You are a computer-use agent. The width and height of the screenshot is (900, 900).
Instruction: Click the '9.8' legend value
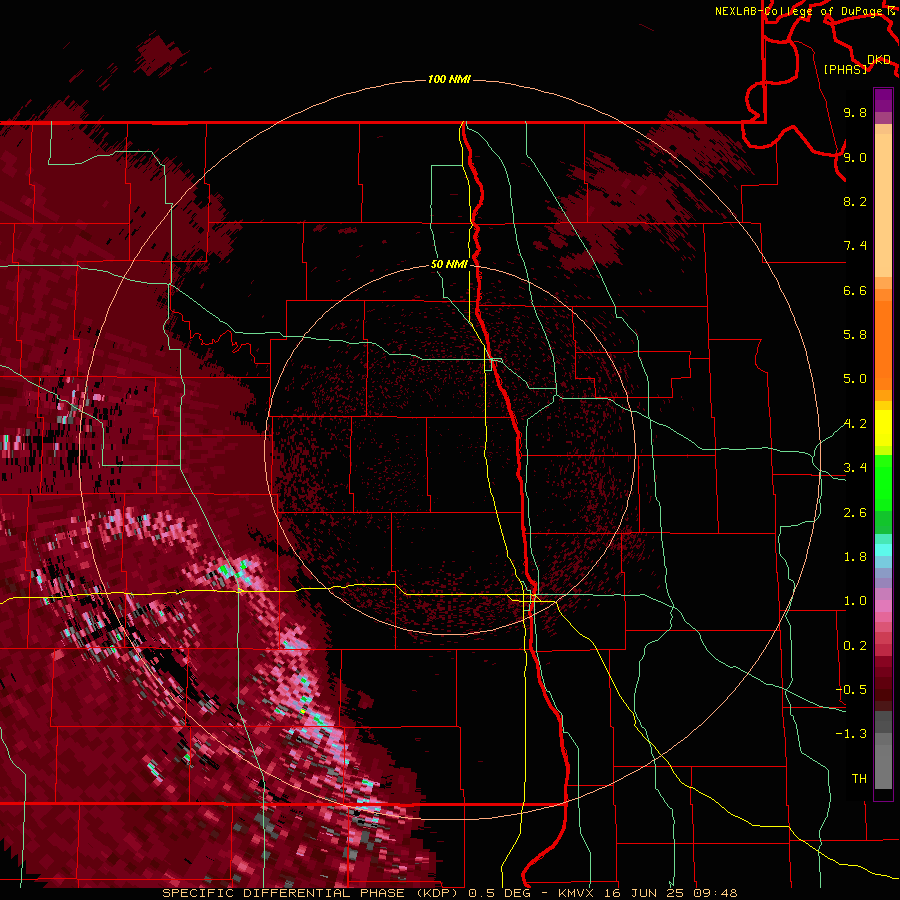(855, 112)
